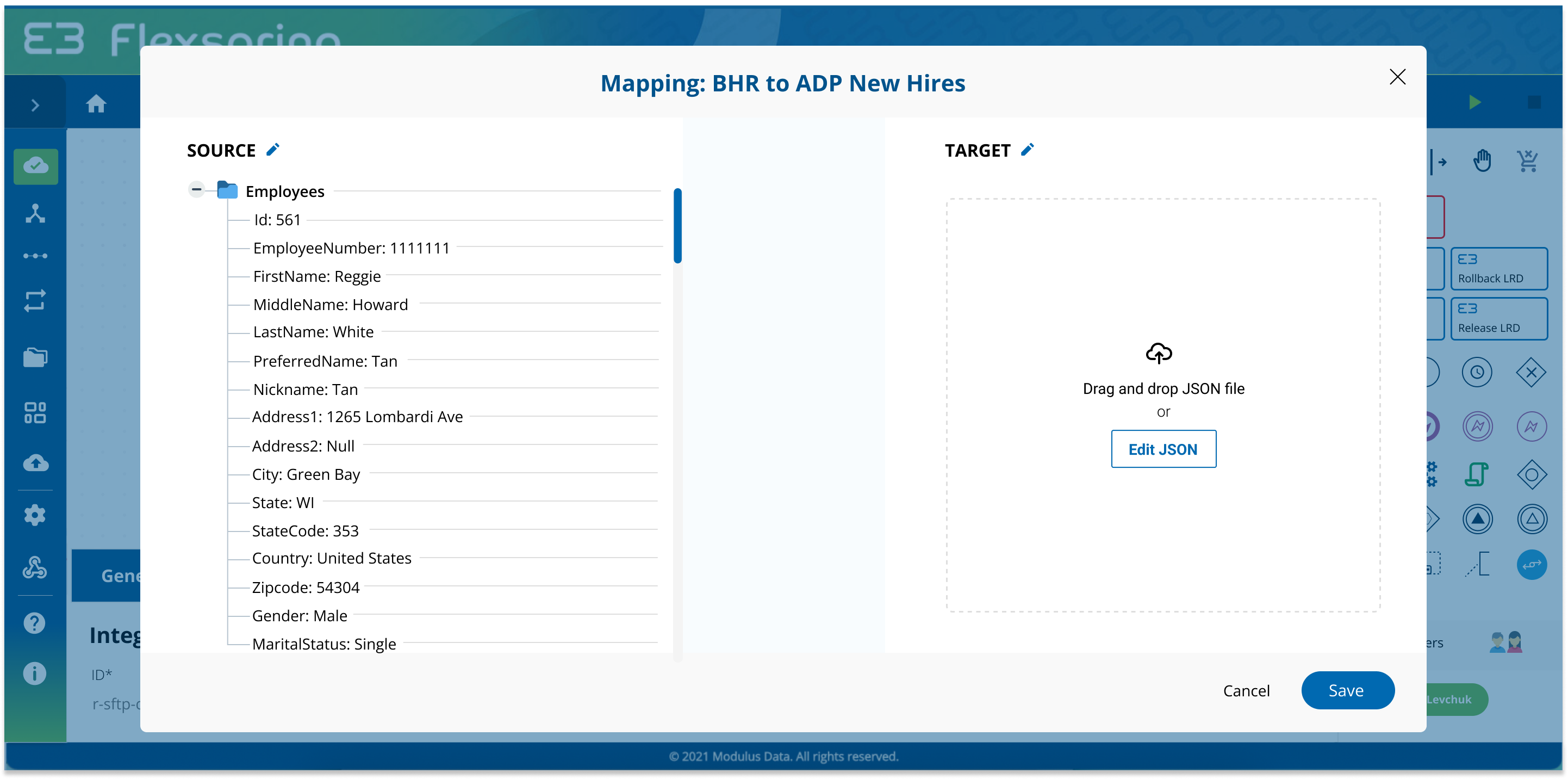Select MaritalStatus: Single field
Screen dimensions: 1568x779
[x=324, y=644]
